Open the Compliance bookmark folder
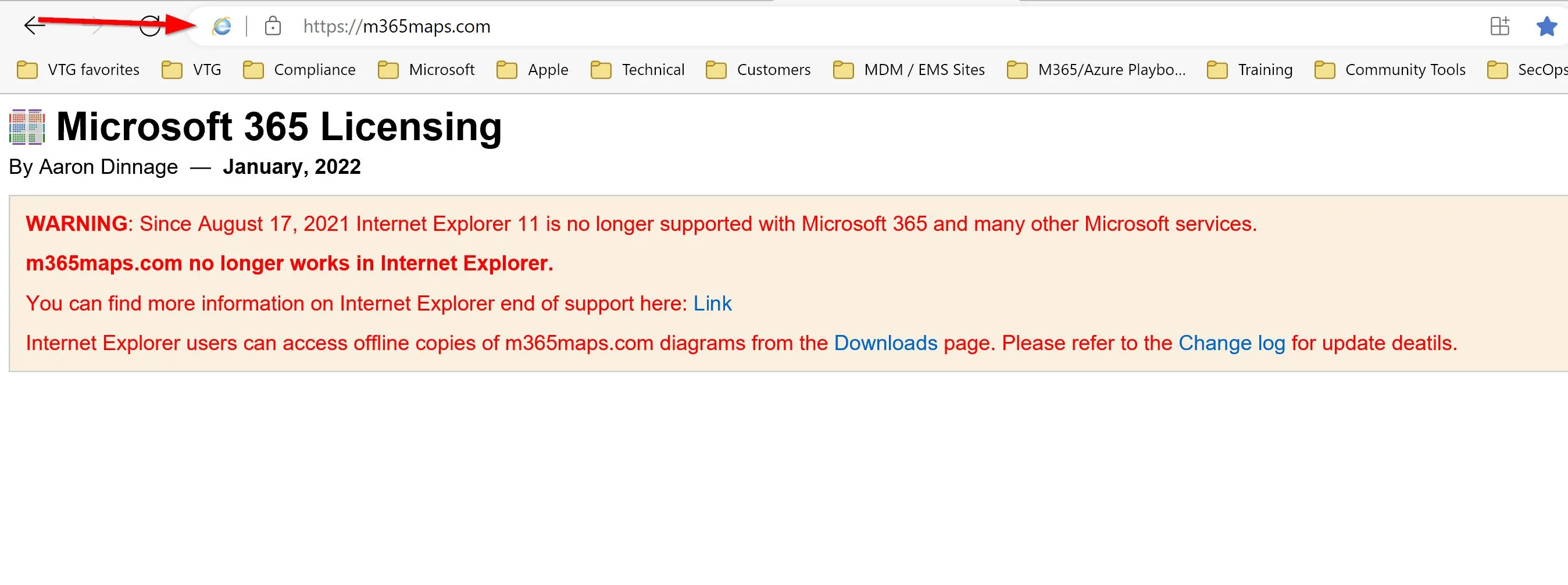 click(x=299, y=70)
